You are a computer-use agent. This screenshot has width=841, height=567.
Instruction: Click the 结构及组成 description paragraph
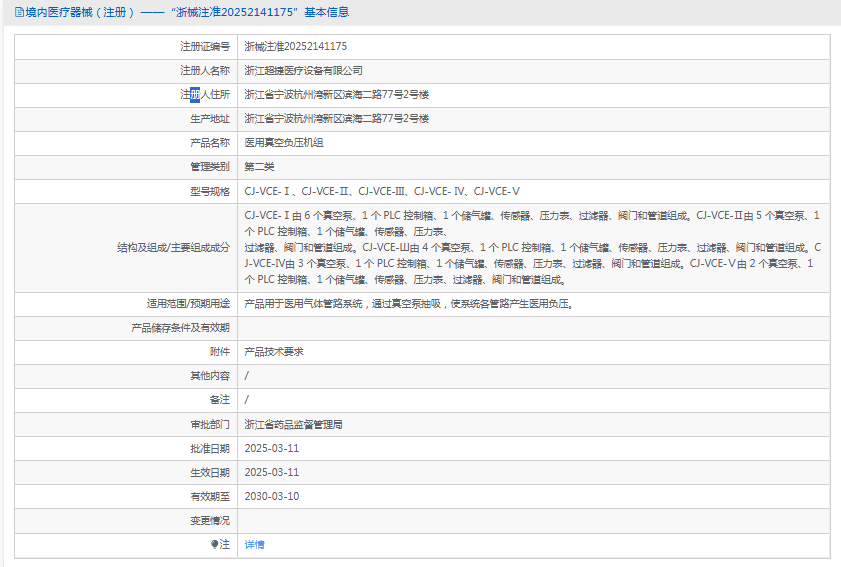(533, 247)
